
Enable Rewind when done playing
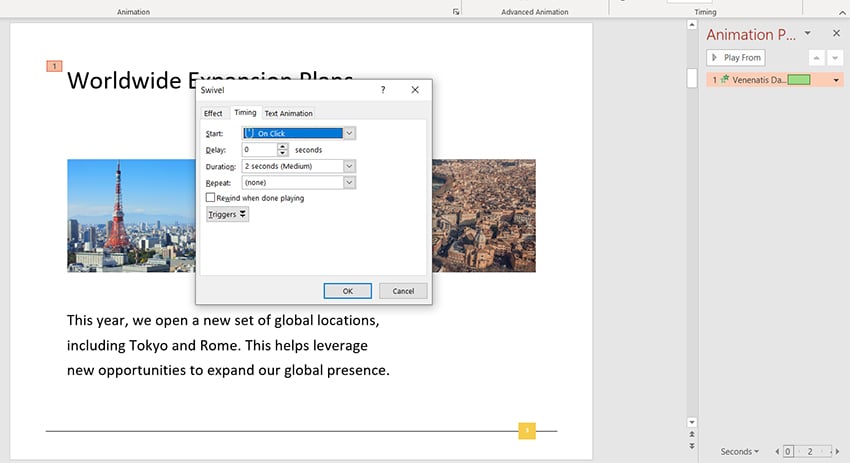210,198
